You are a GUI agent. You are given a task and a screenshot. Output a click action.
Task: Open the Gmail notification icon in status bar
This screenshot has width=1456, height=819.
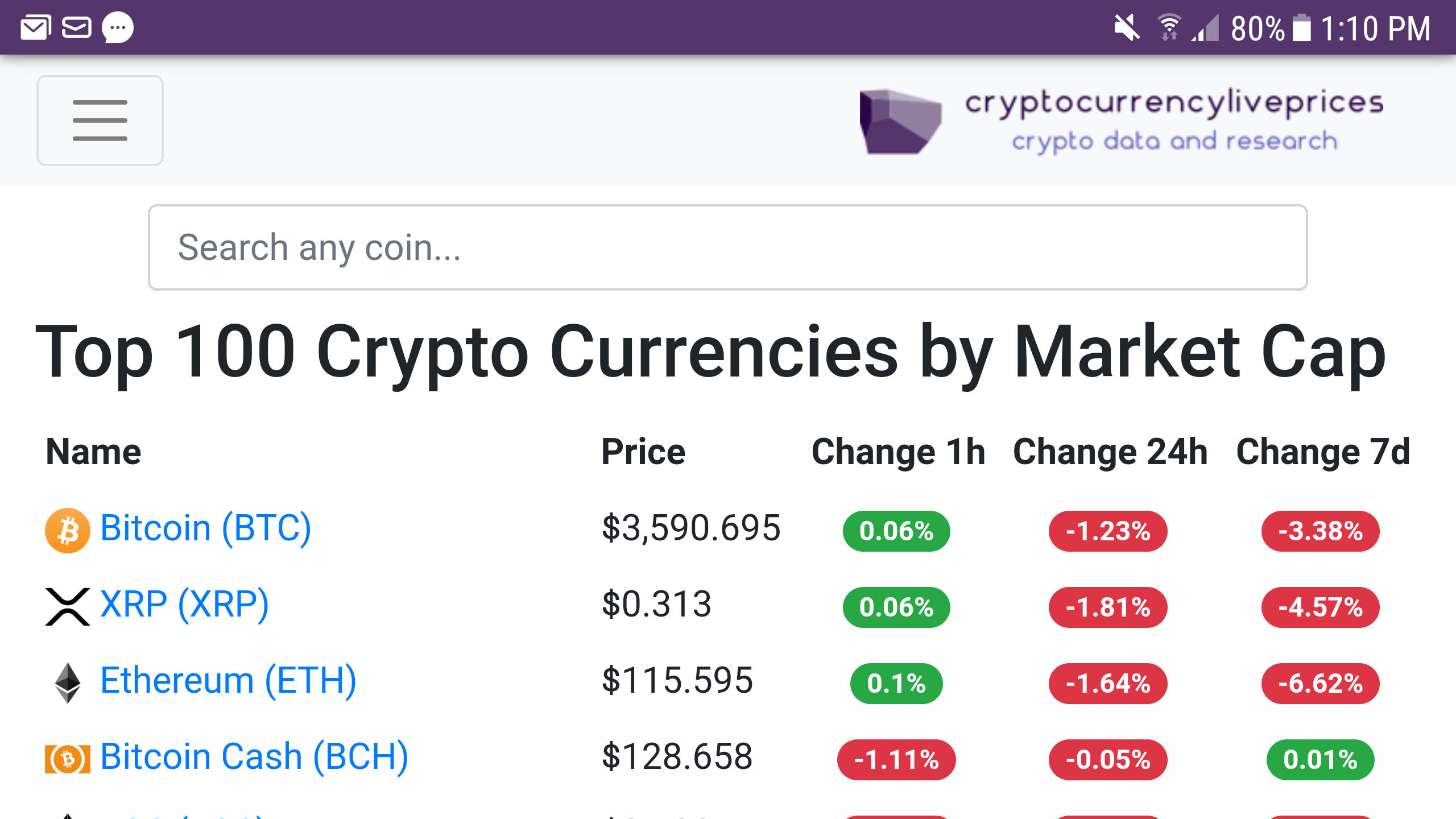click(x=35, y=27)
